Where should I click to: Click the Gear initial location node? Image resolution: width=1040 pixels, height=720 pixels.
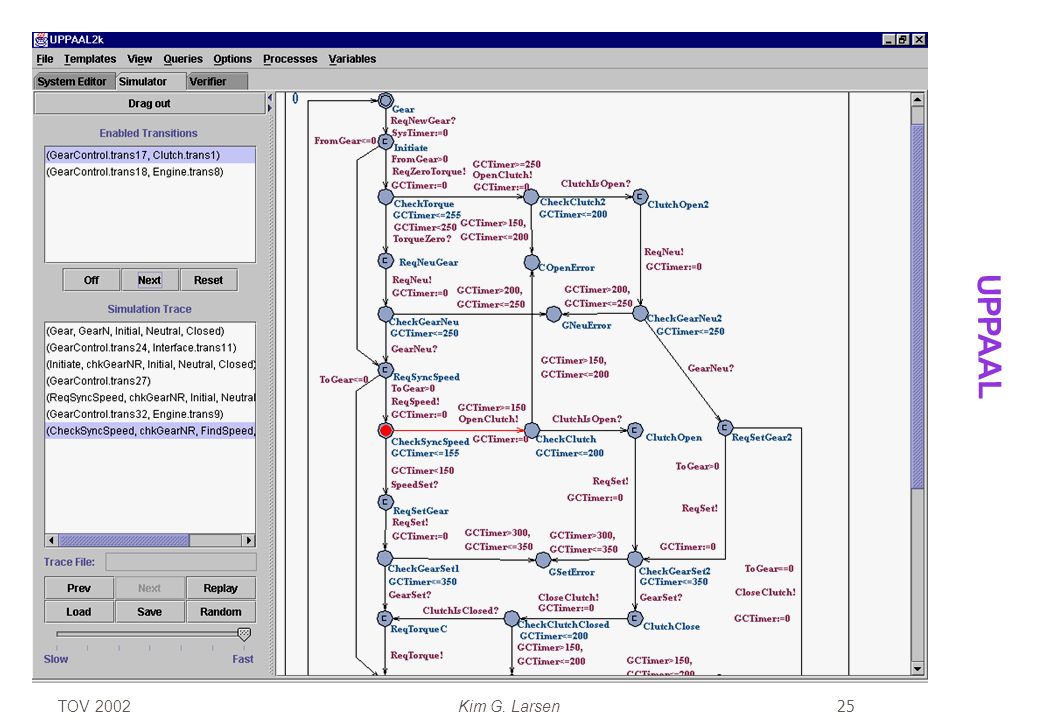point(385,101)
